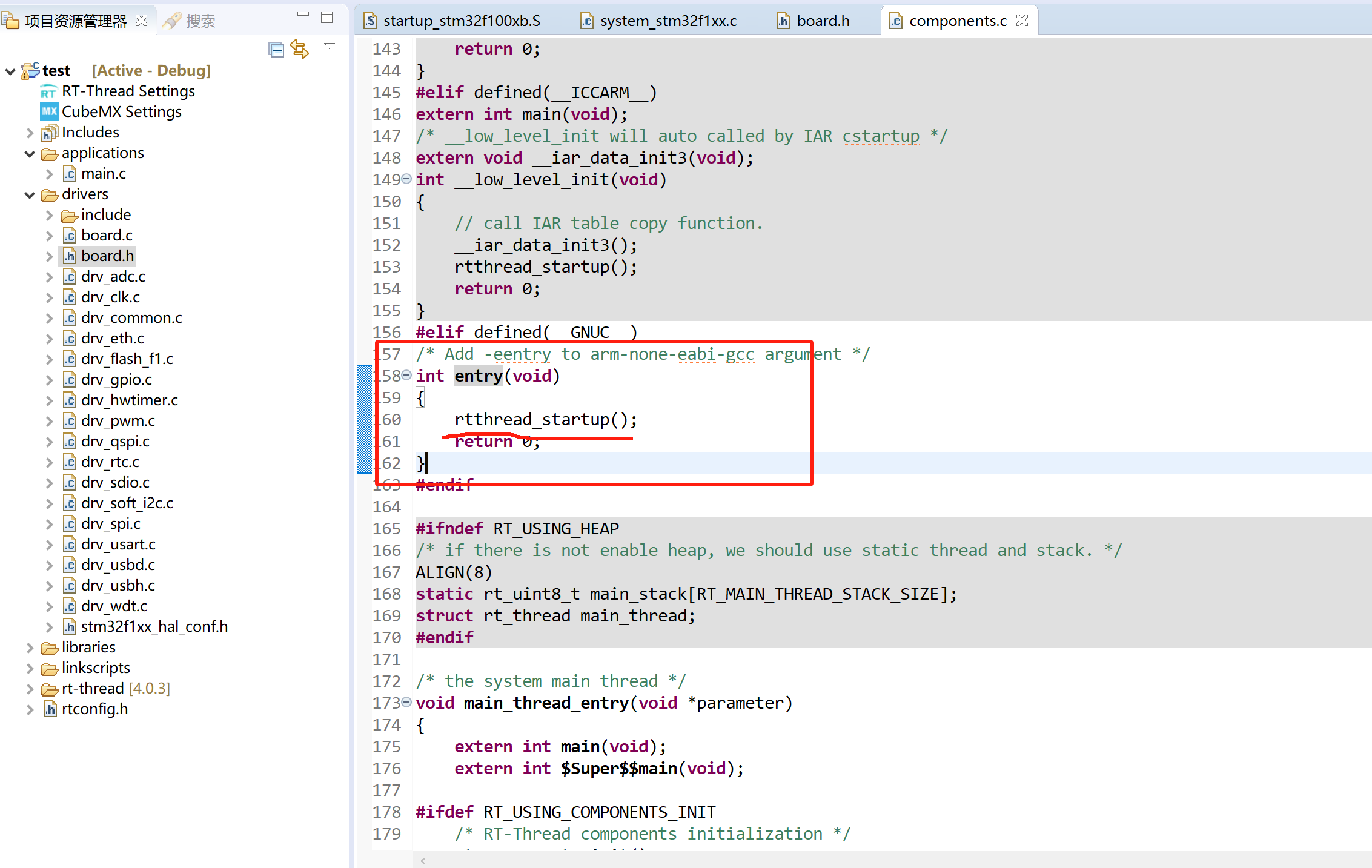Open RT-Thread Settings
Screen dimensions: 1372x868
pyautogui.click(x=128, y=91)
